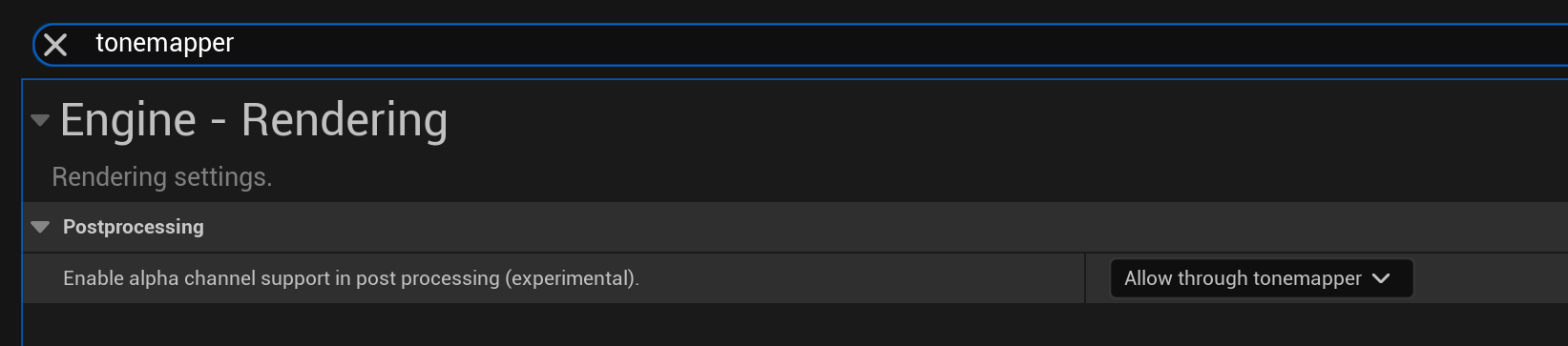This screenshot has height=346, width=1568.
Task: Select the alpha channel support setting row
Action: point(795,278)
